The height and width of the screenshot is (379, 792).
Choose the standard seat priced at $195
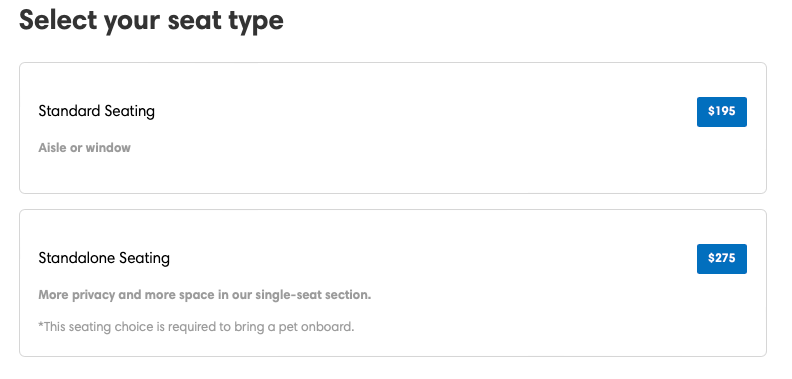[721, 112]
